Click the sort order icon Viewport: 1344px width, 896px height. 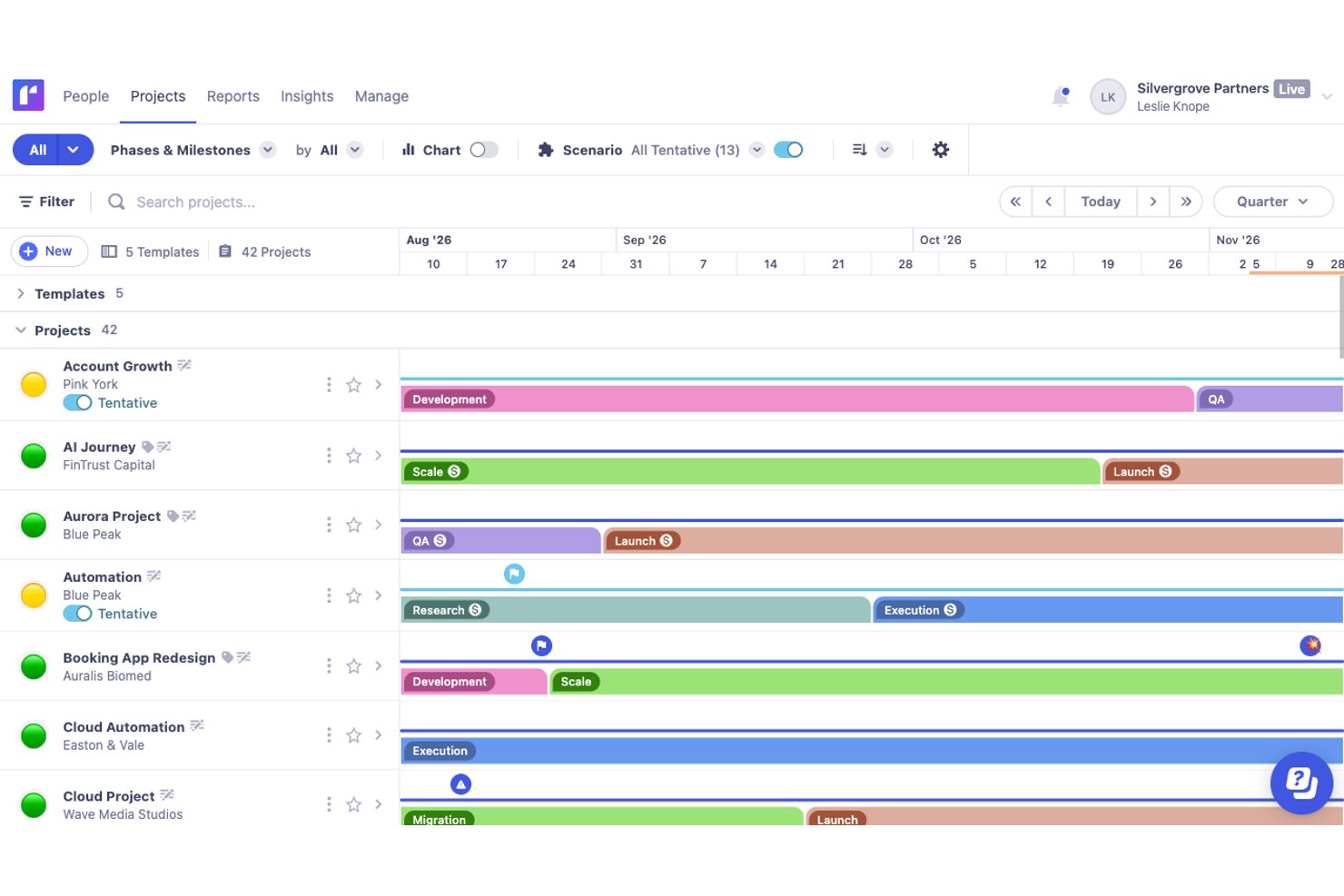(859, 150)
